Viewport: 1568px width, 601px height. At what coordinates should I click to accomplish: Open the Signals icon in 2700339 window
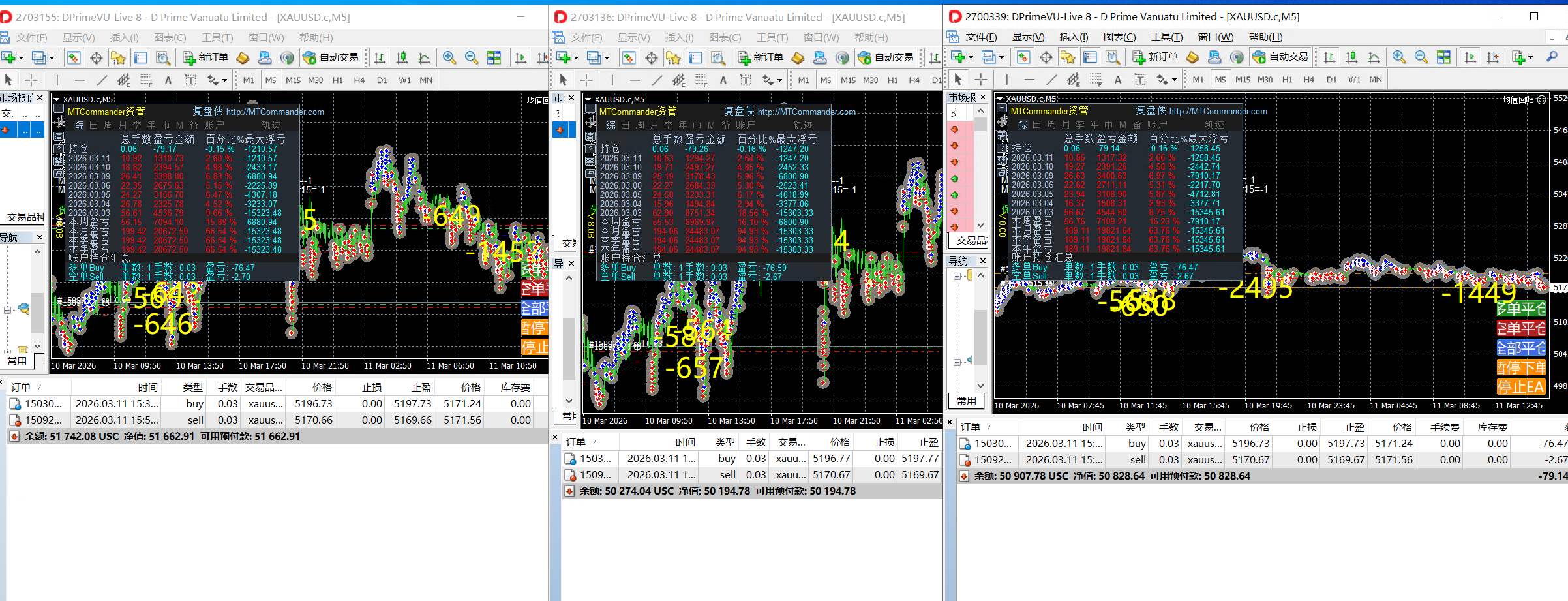pyautogui.click(x=1237, y=57)
